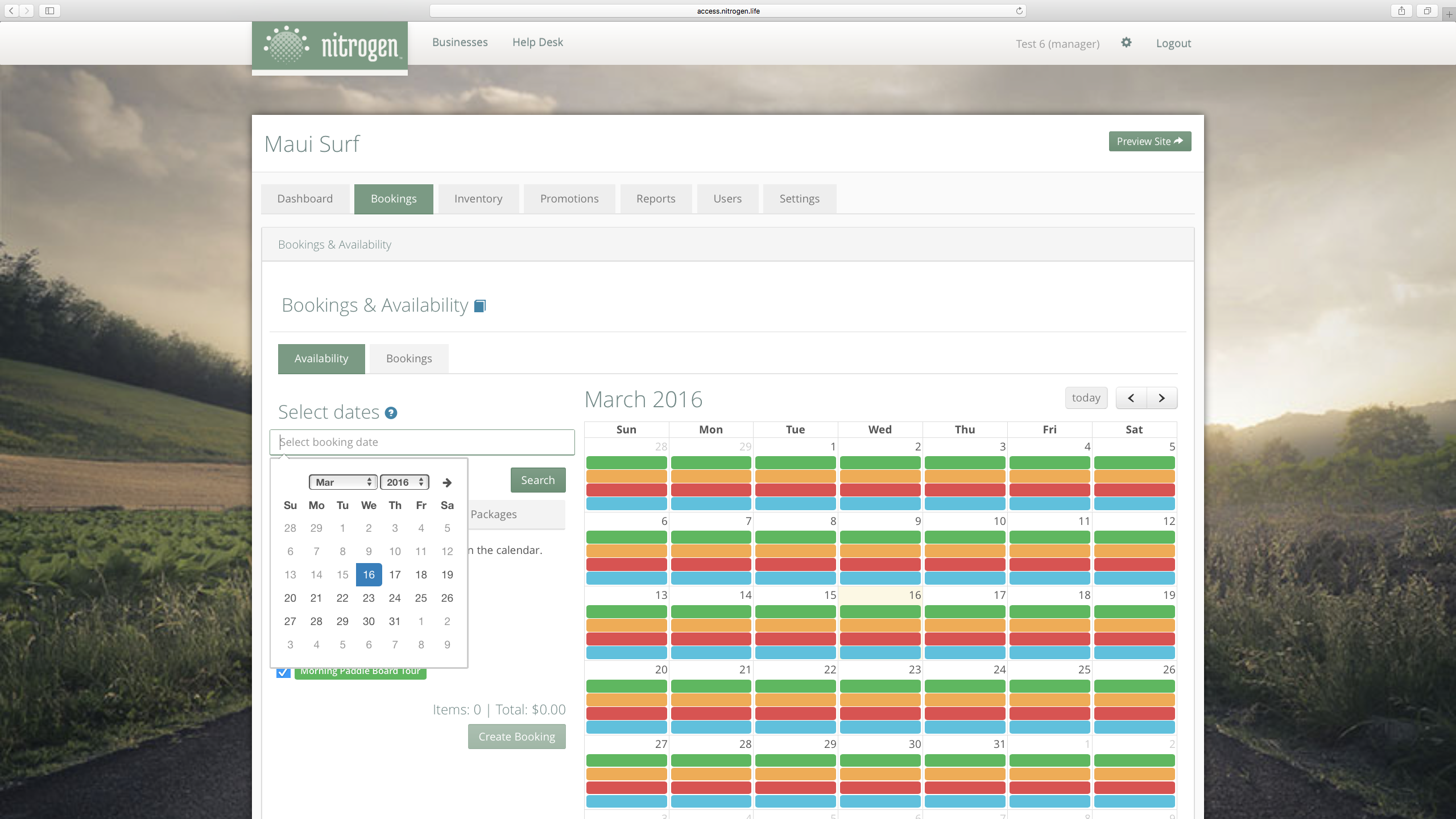
Task: Open the 2016 year dropdown
Action: (x=404, y=482)
